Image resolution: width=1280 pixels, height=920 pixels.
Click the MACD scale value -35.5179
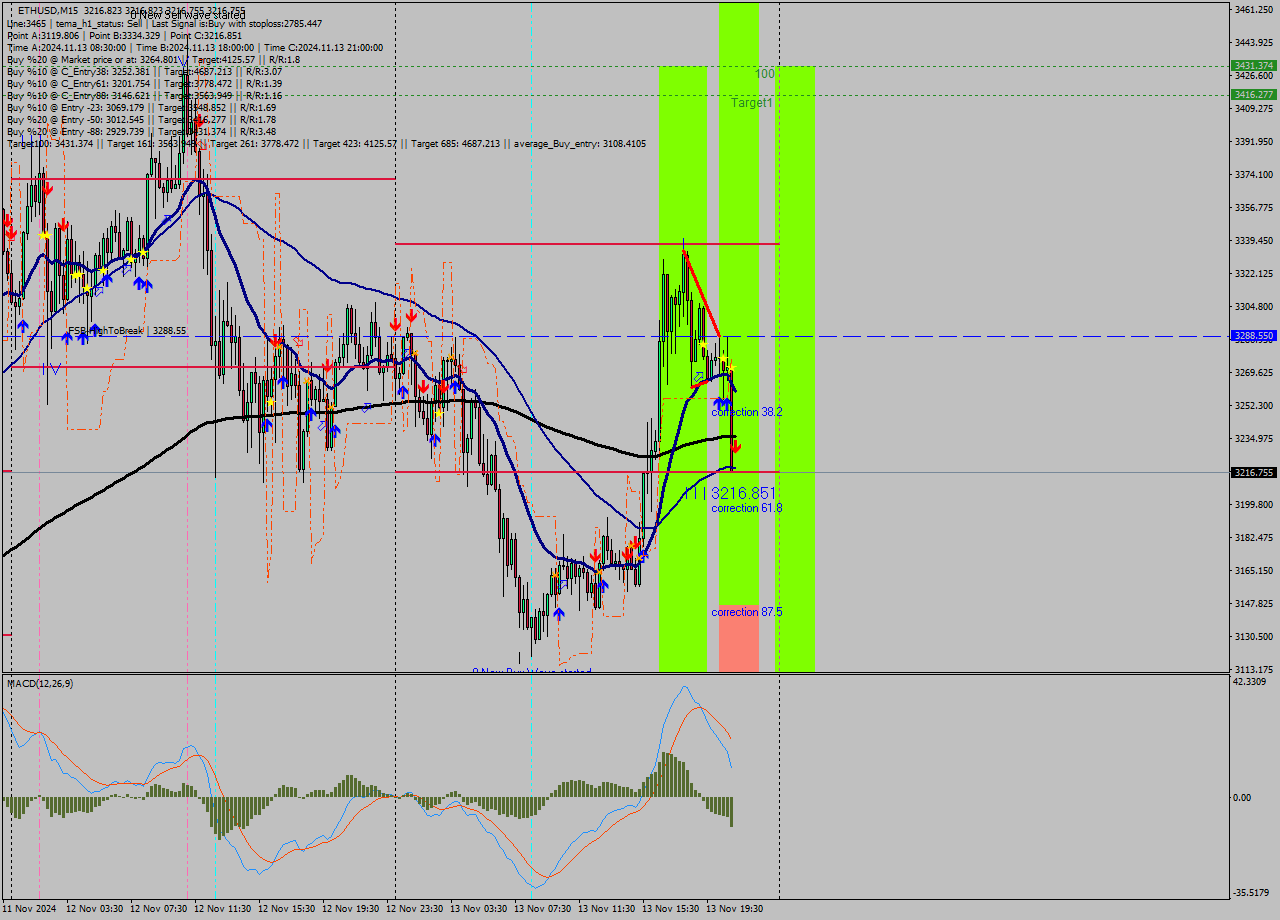(x=1252, y=892)
